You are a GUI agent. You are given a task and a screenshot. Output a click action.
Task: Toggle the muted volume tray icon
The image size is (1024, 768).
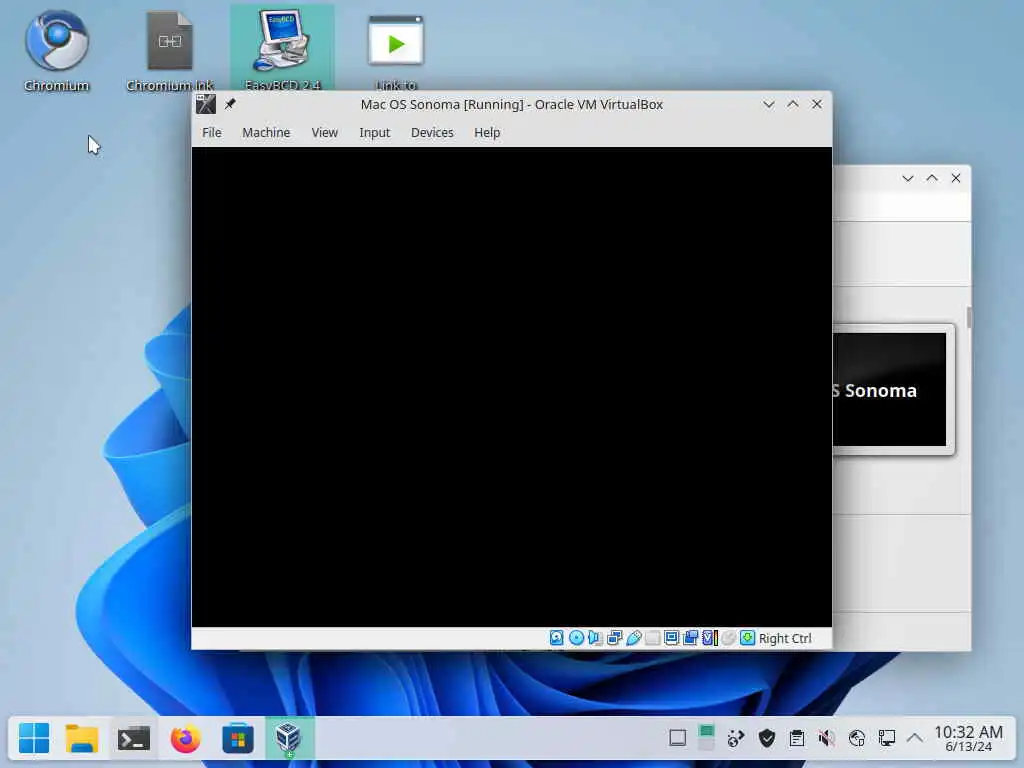point(827,739)
